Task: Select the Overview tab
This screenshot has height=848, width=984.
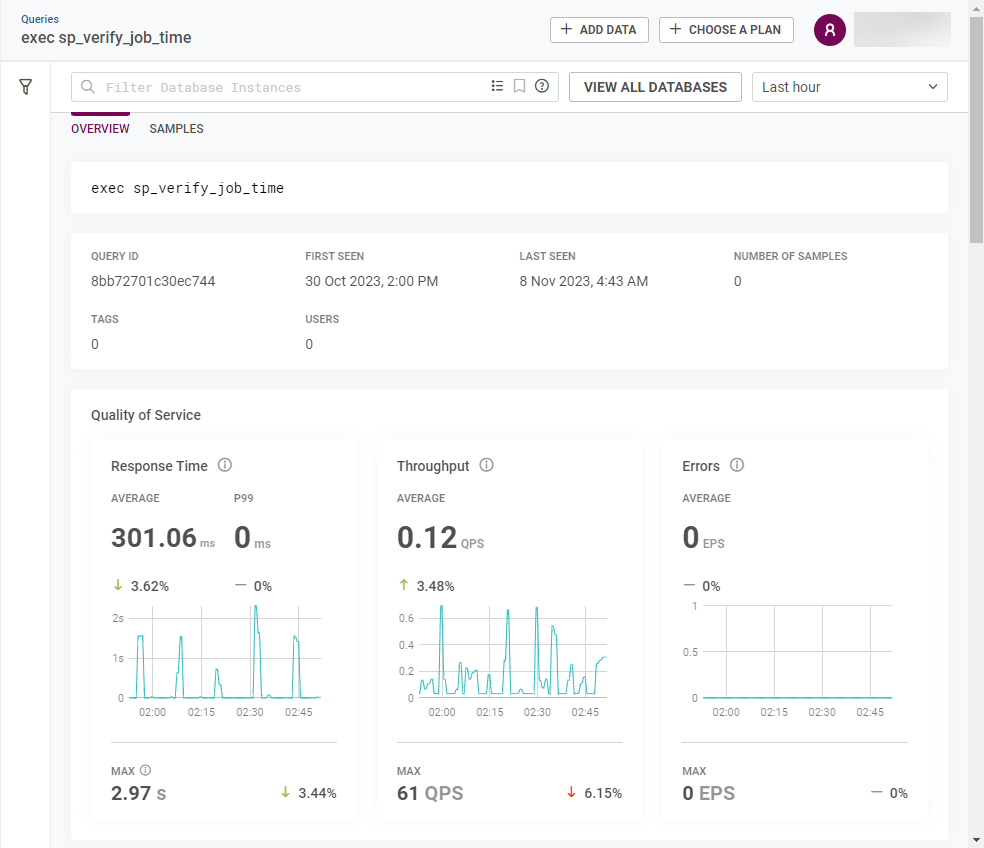Action: (100, 129)
